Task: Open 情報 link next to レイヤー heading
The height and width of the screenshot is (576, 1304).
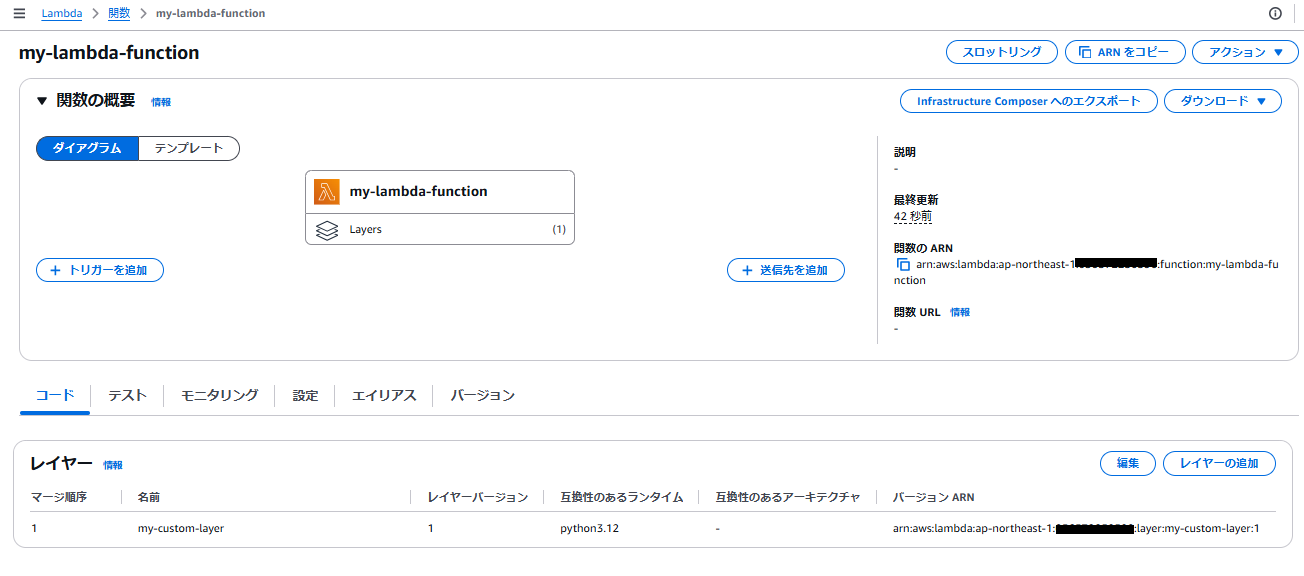Action: tap(113, 465)
